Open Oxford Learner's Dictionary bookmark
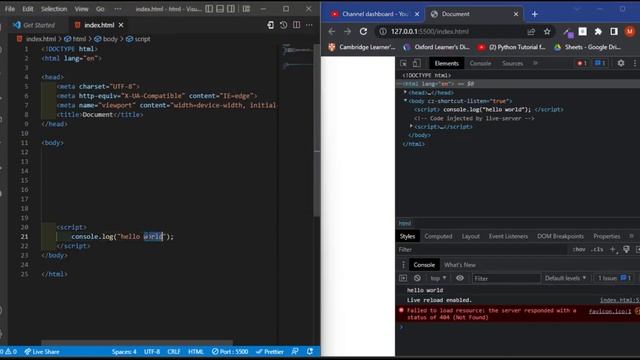This screenshot has width=640, height=360. point(436,47)
